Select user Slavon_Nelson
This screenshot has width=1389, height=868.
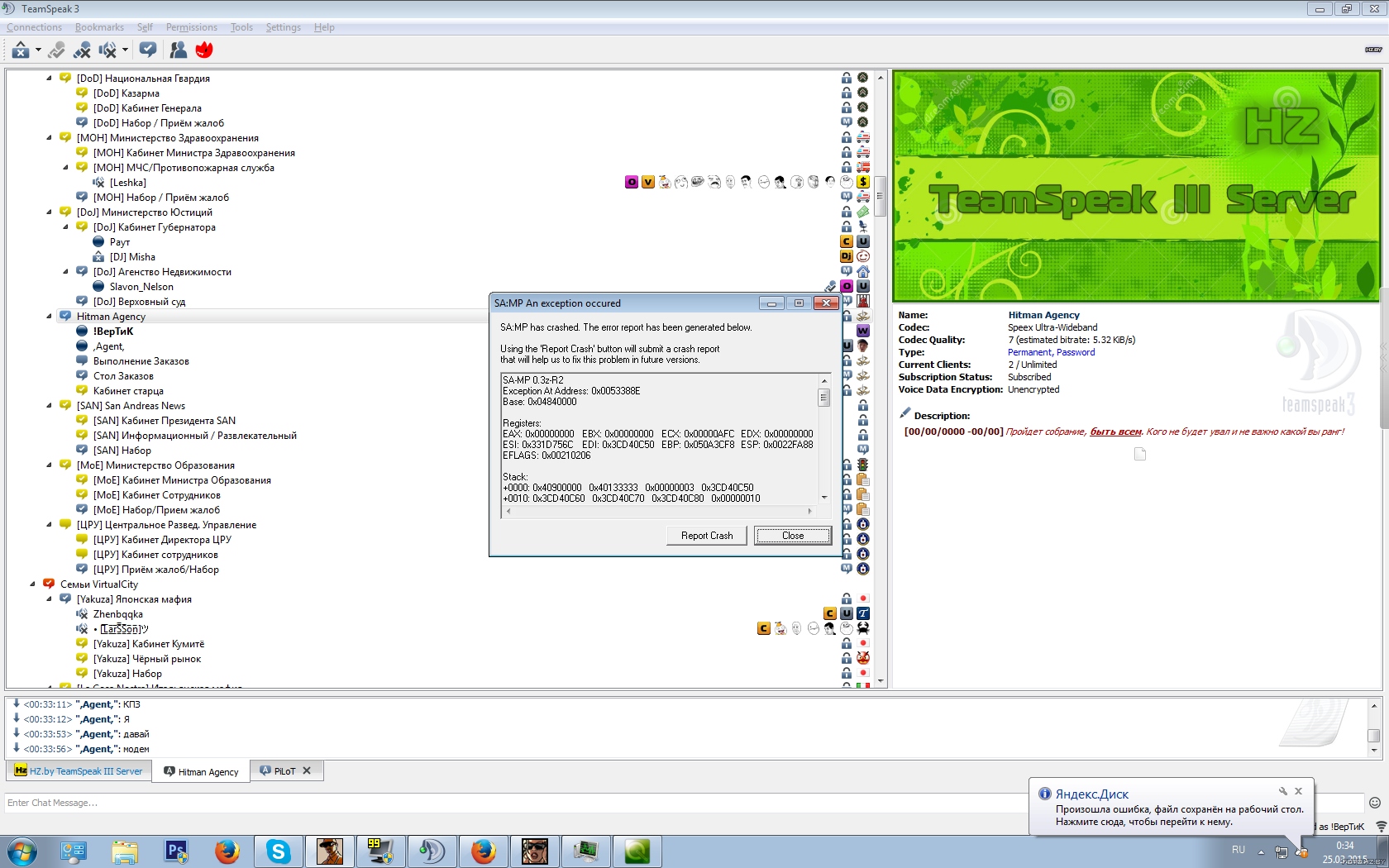tap(141, 287)
